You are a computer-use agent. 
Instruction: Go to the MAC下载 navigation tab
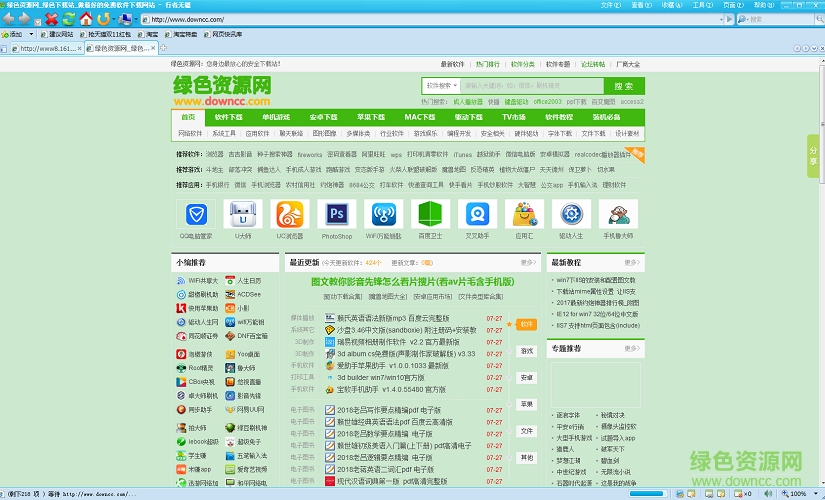[419, 117]
